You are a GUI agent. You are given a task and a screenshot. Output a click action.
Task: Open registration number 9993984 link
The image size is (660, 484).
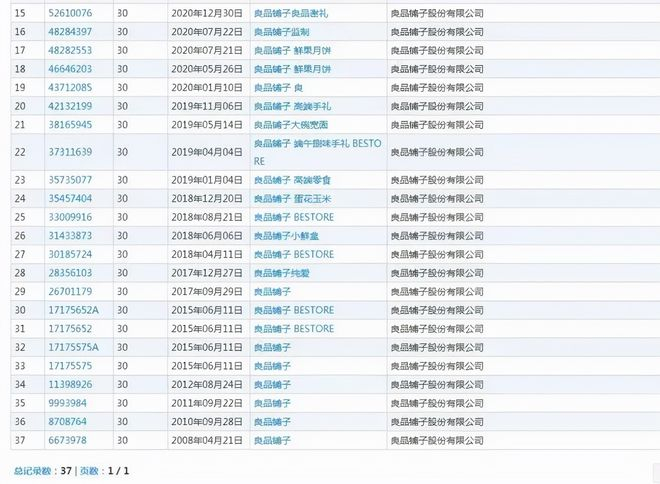tap(67, 403)
